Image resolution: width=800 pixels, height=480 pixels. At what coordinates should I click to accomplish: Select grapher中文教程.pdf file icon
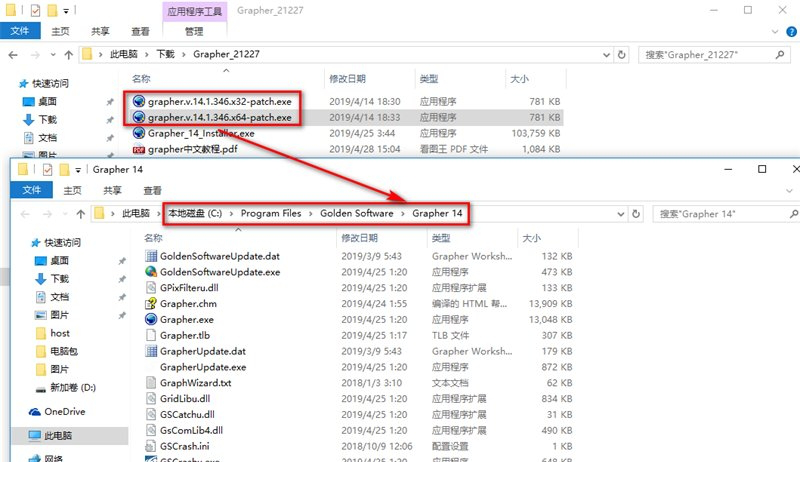point(138,149)
